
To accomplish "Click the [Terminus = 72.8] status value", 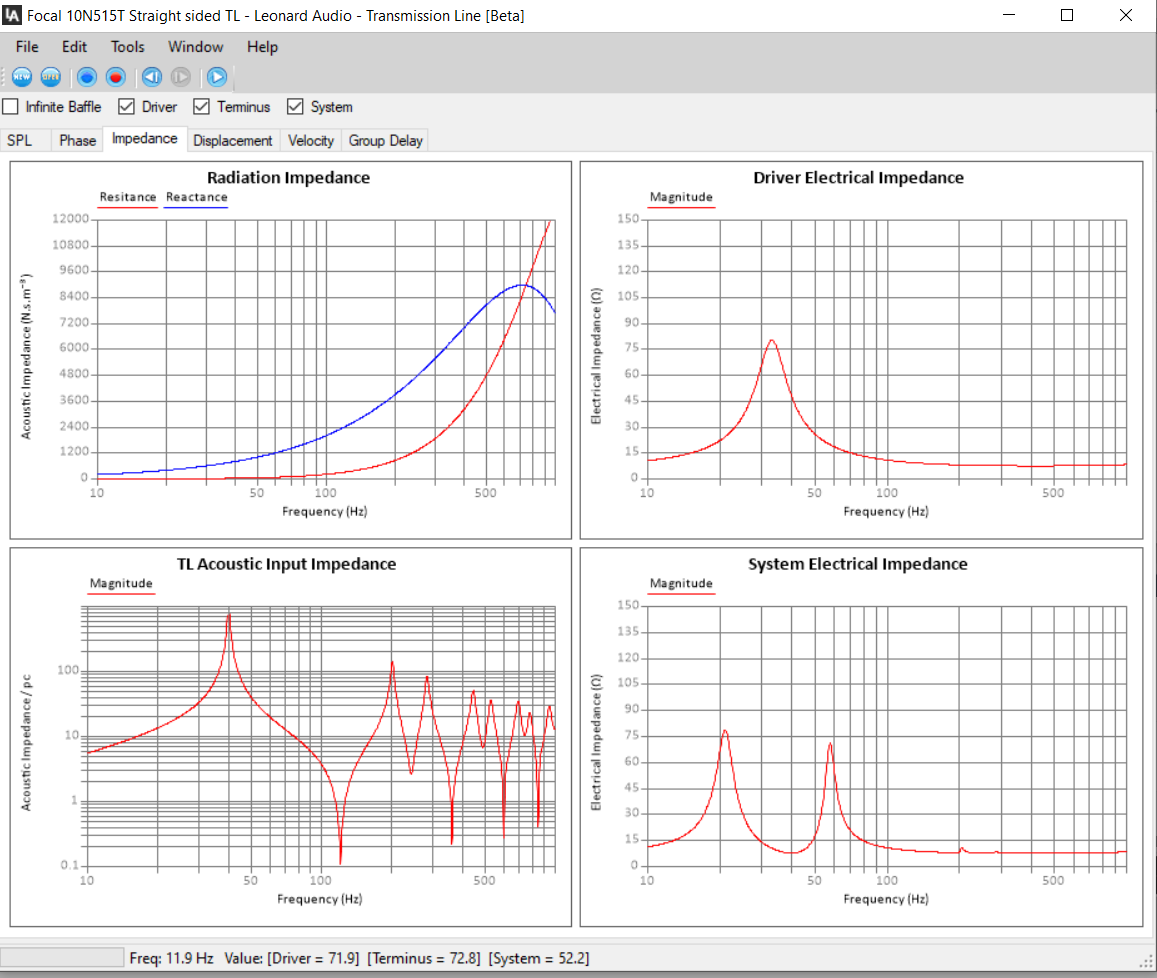I will (424, 958).
